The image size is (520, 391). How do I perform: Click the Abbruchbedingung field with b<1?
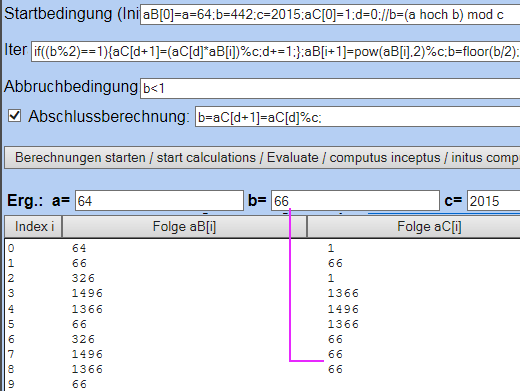click(330, 88)
